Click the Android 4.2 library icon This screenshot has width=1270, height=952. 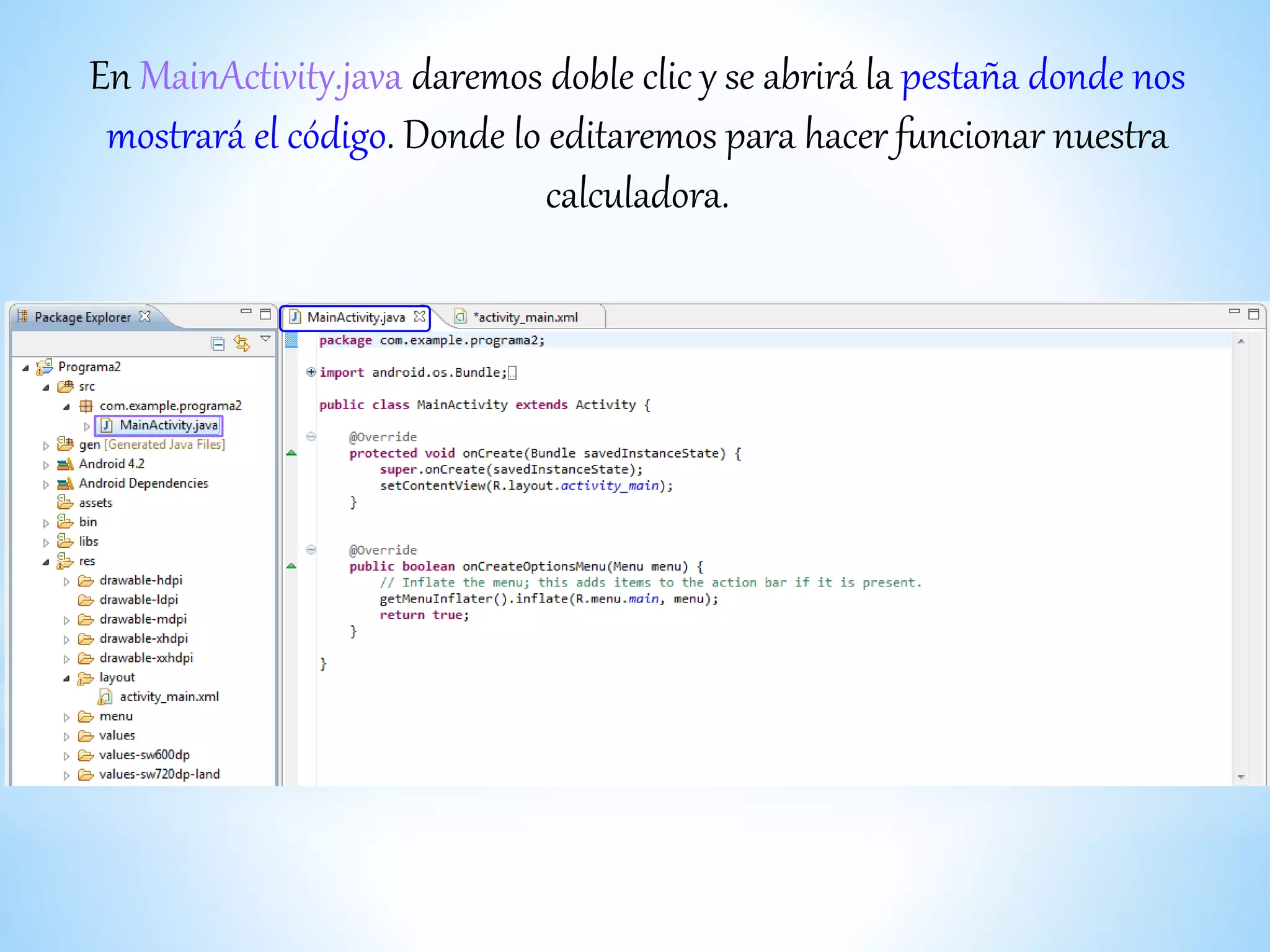tap(65, 464)
